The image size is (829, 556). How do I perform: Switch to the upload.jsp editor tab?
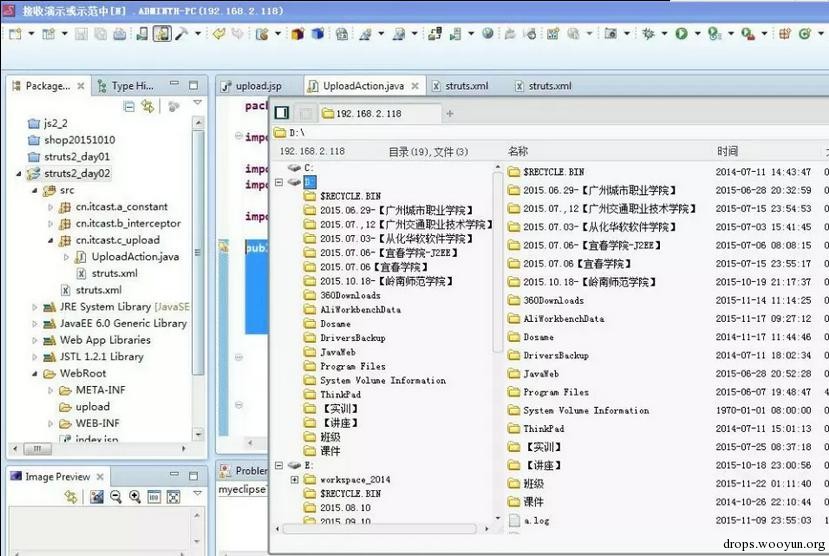(252, 86)
